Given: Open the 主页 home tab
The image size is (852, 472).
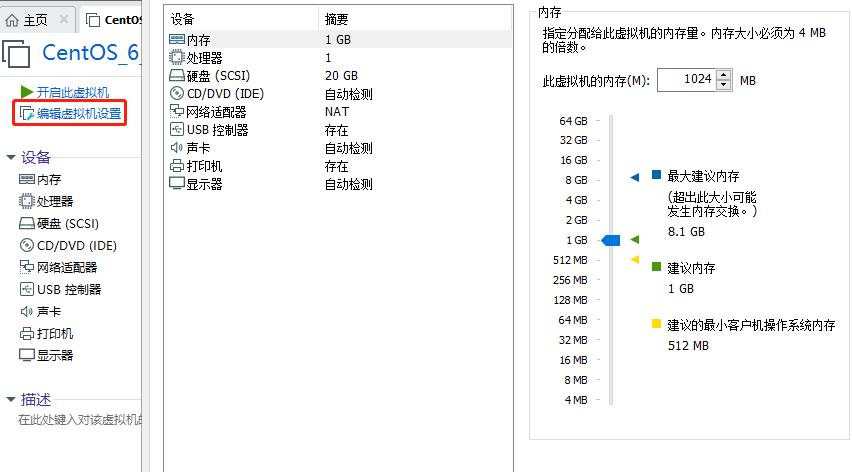Looking at the screenshot, I should coord(36,20).
